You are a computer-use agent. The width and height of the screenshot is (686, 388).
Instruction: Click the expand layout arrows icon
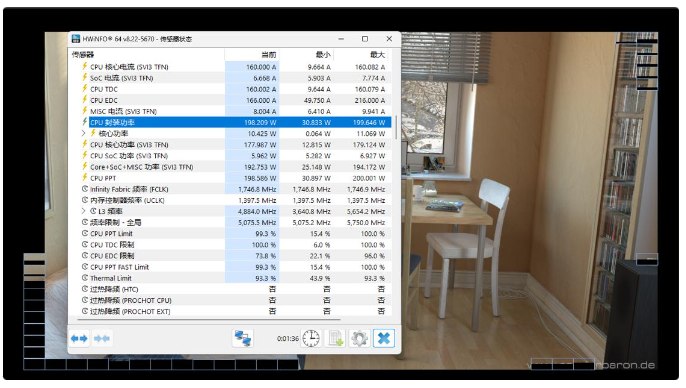tap(79, 339)
